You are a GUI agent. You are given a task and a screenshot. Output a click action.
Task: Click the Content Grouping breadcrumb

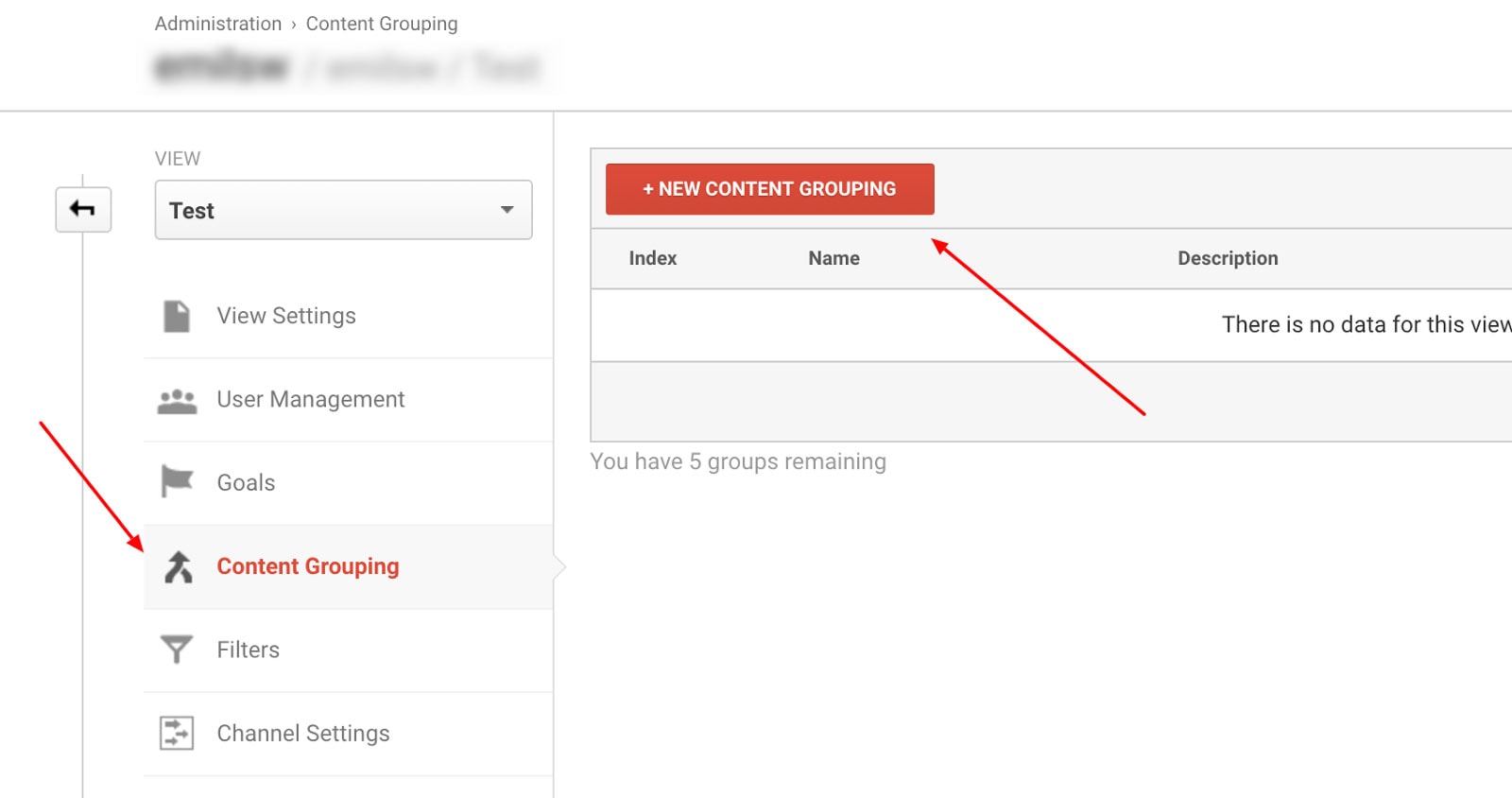pyautogui.click(x=382, y=24)
